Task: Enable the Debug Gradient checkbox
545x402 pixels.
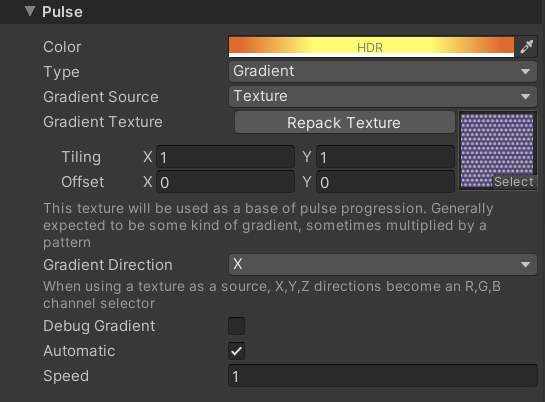Action: coord(236,326)
